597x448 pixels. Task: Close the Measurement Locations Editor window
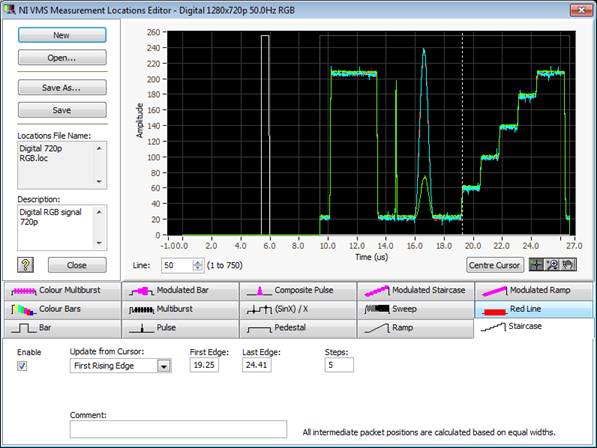click(581, 10)
